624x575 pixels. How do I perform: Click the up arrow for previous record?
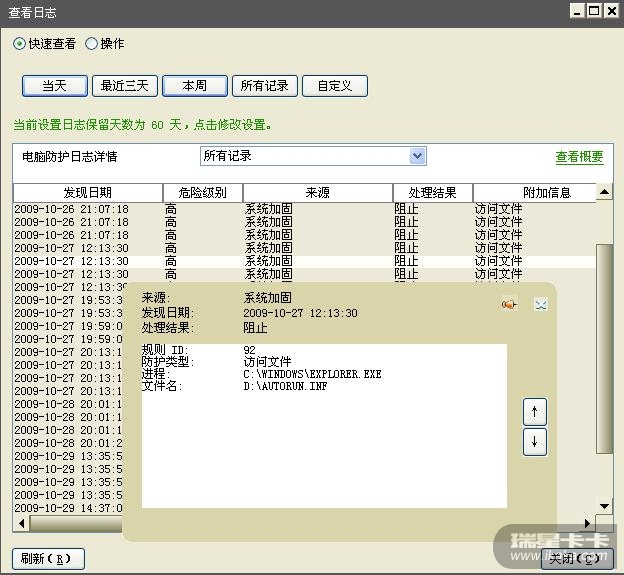click(535, 411)
